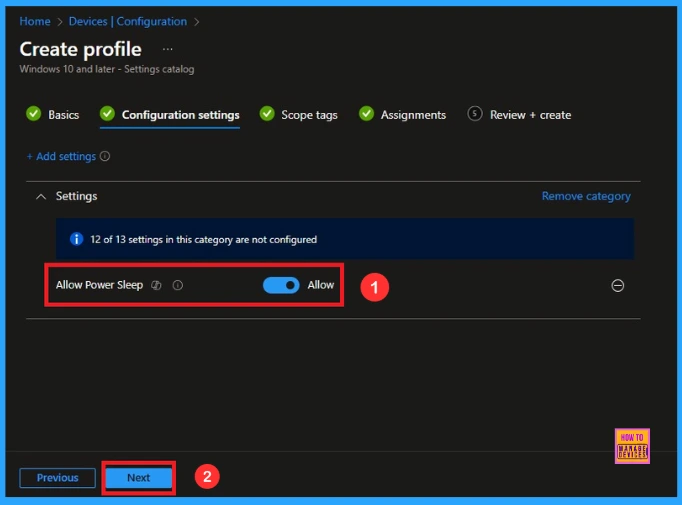Click the Next button

139,478
